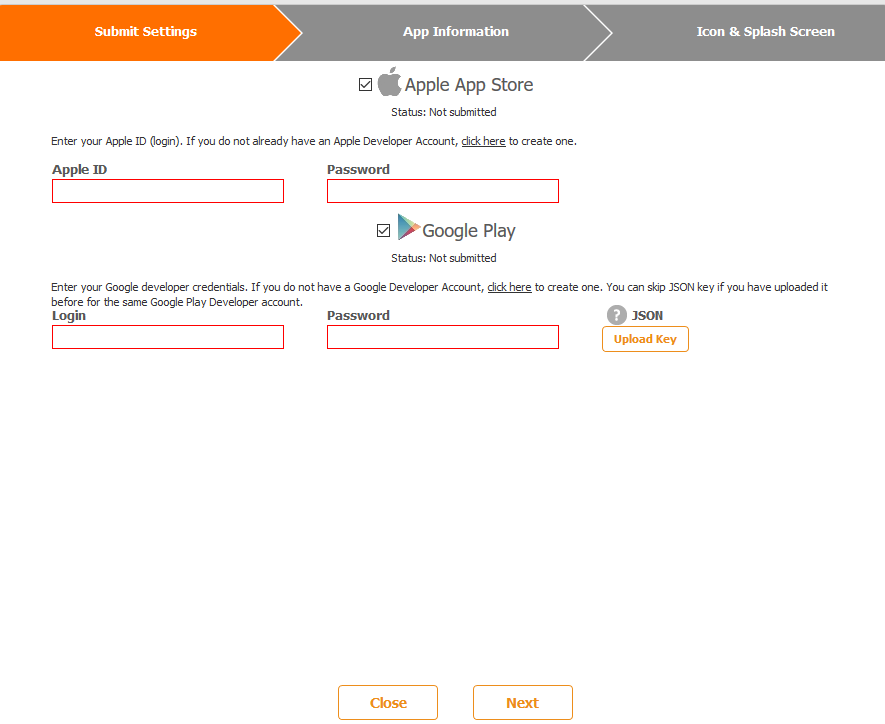Proceed with the Next button

tap(523, 703)
